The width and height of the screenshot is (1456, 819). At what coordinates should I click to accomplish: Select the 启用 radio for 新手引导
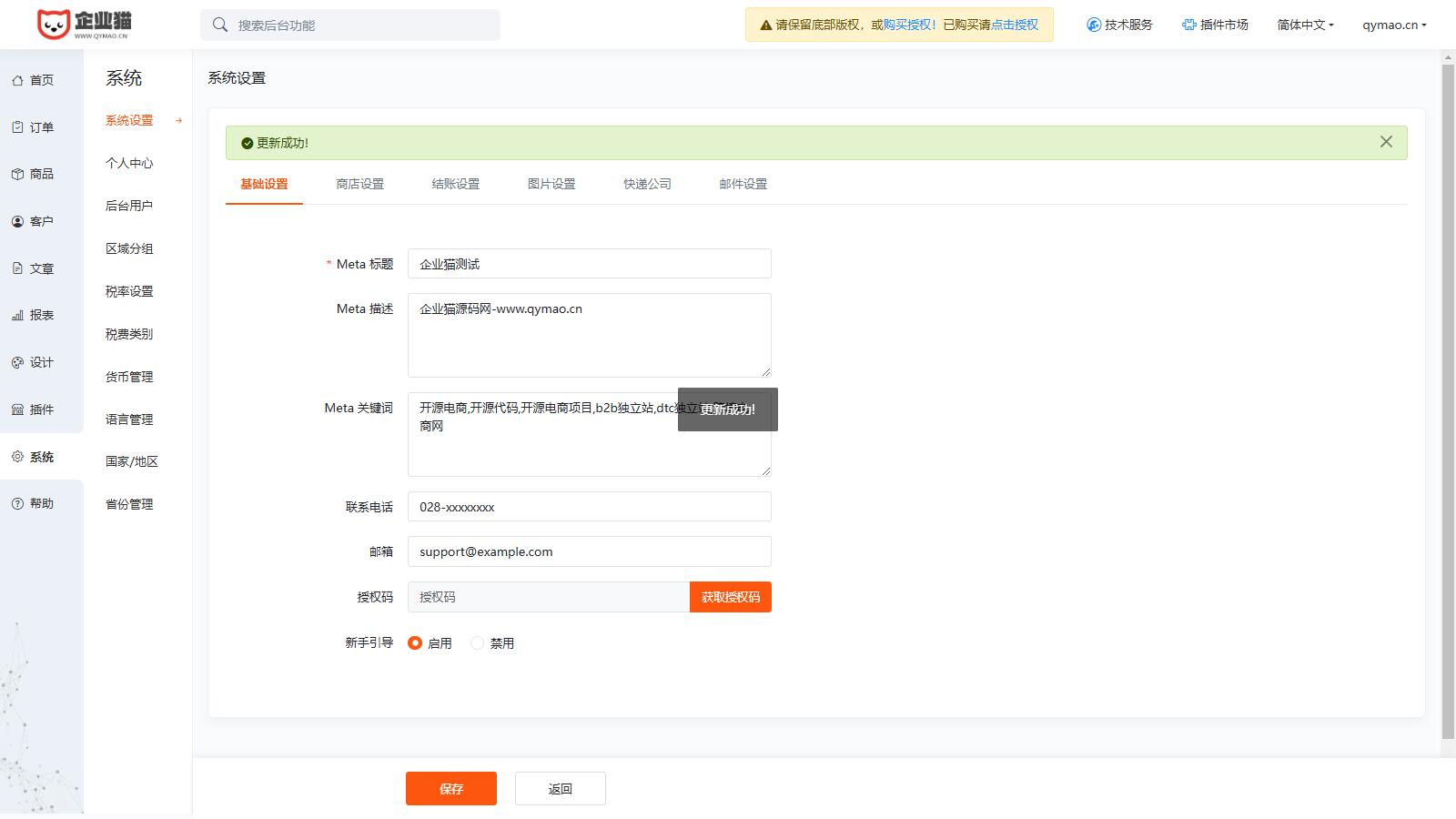coord(415,643)
